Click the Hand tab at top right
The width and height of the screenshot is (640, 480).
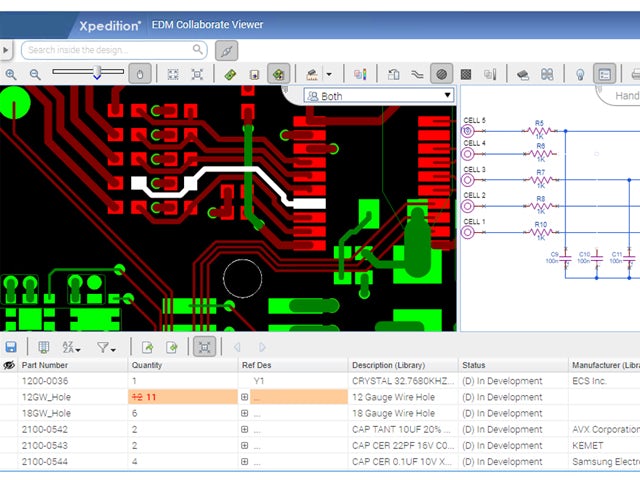tap(627, 96)
